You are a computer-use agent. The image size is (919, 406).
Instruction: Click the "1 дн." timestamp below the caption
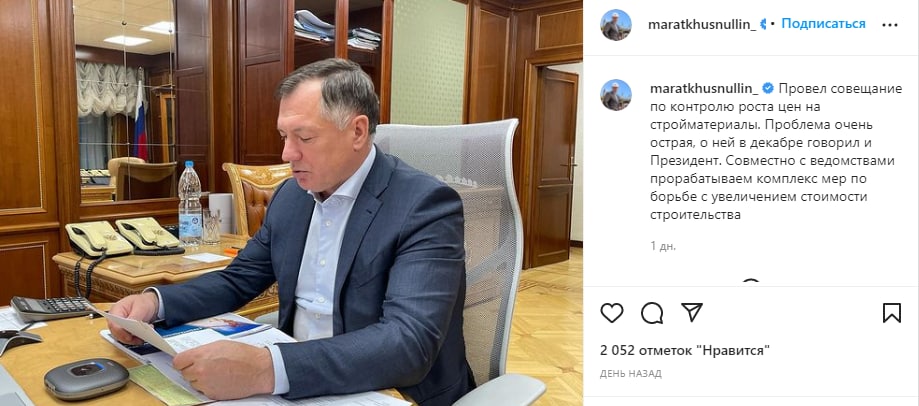(x=663, y=246)
